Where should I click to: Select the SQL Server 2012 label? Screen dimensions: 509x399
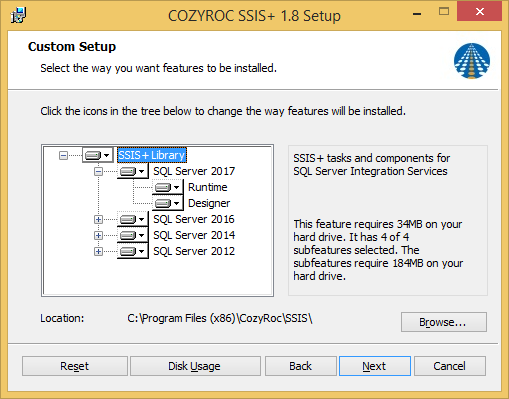[194, 251]
